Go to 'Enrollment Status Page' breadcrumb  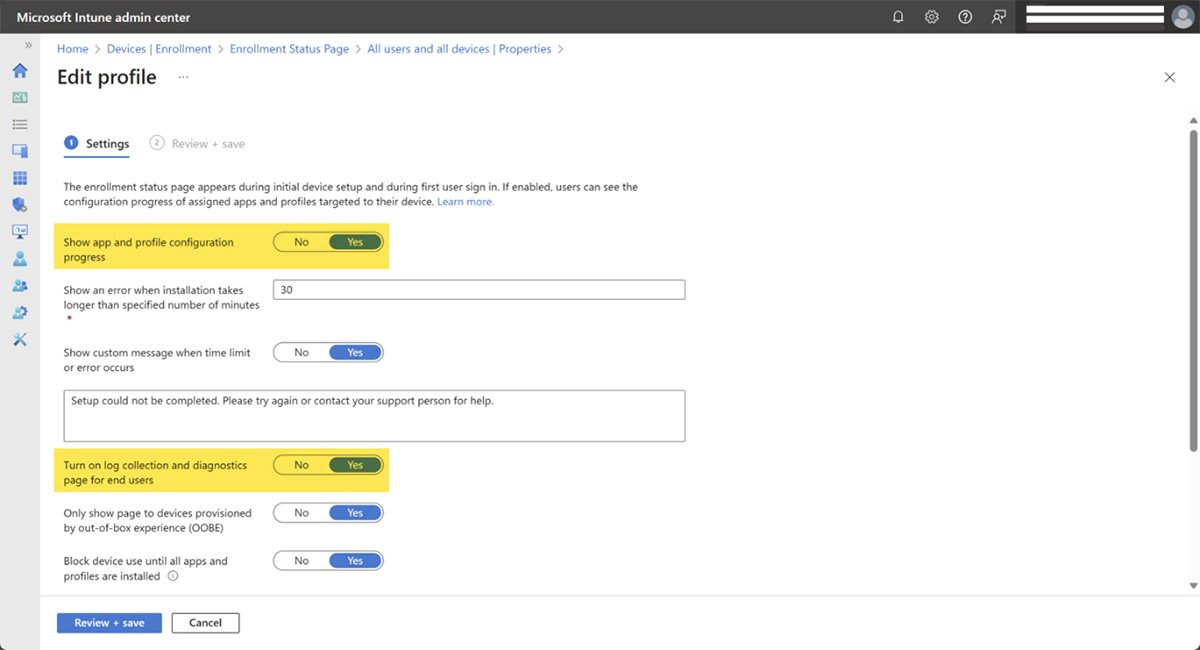[x=289, y=49]
